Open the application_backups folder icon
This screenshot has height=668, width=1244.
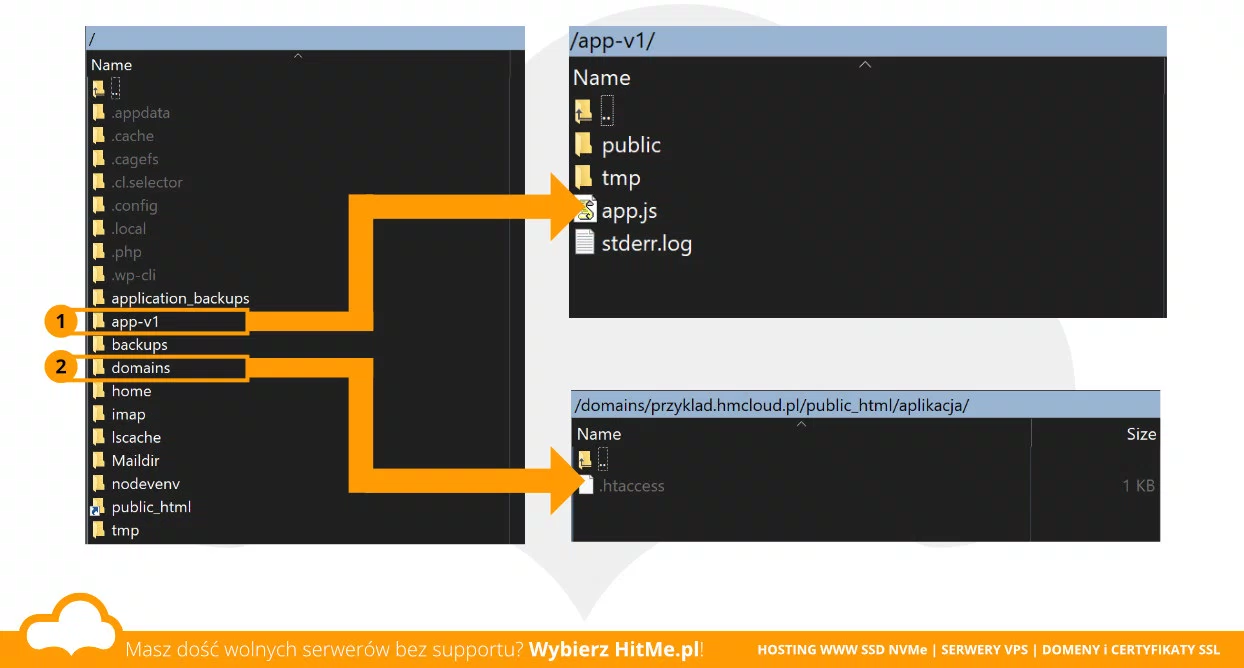pyautogui.click(x=98, y=298)
